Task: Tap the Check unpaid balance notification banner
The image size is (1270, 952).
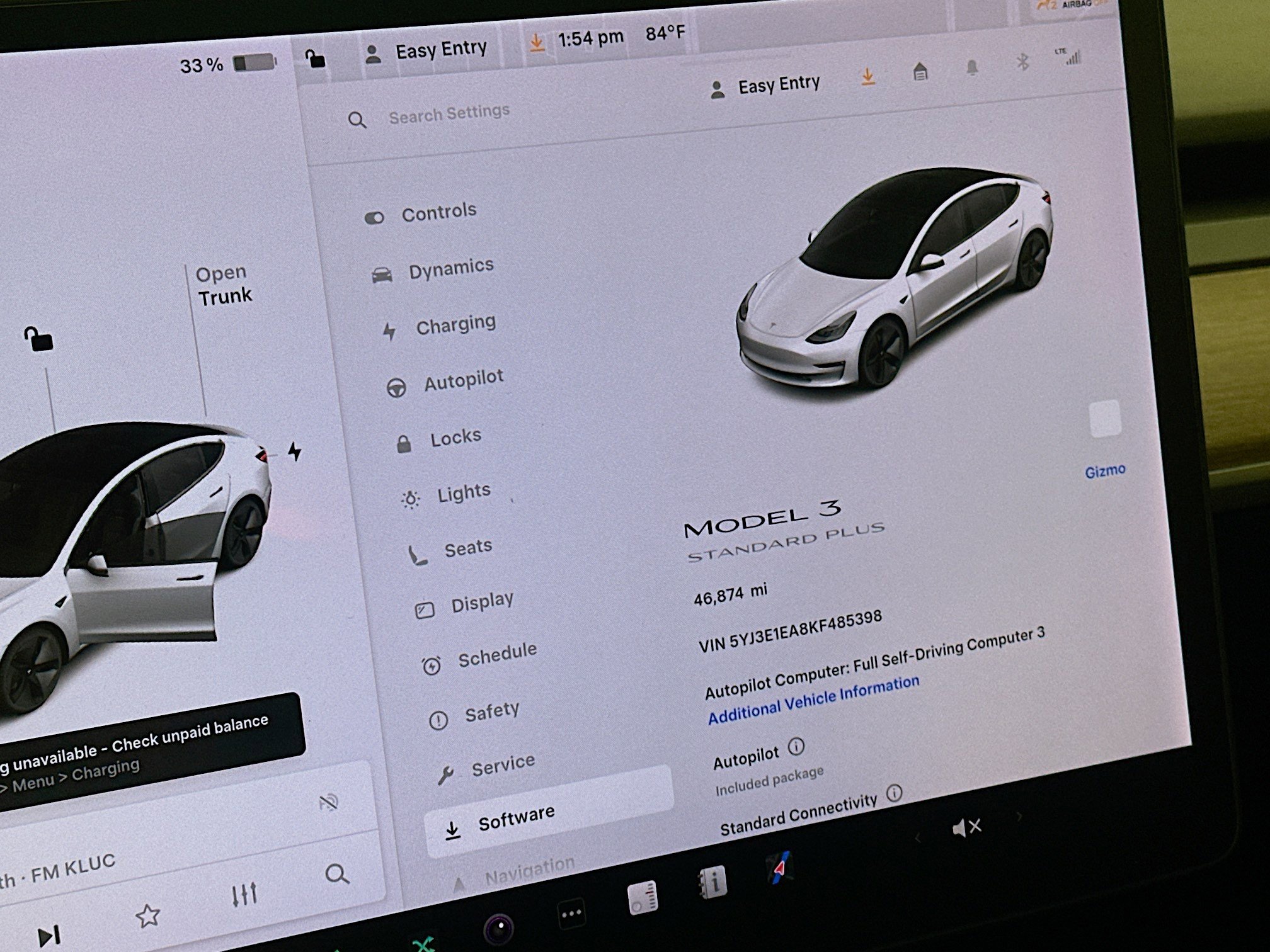Action: pos(149,751)
